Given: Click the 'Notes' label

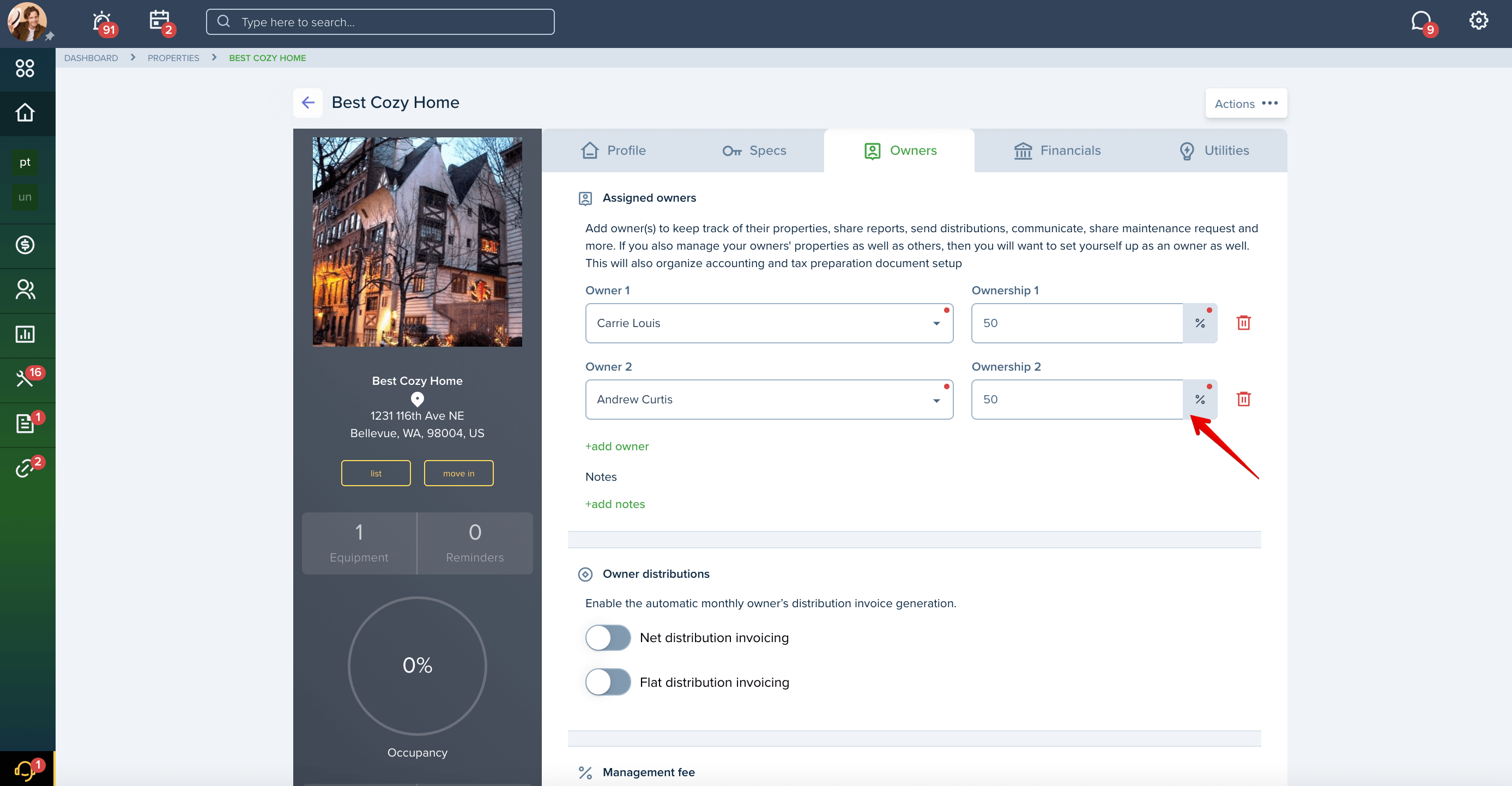Looking at the screenshot, I should [x=601, y=476].
